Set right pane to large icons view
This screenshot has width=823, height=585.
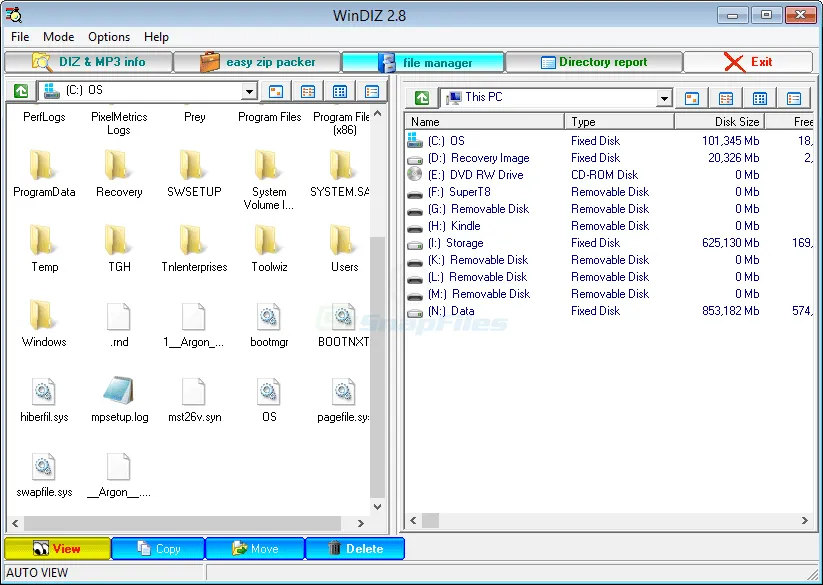tap(692, 98)
